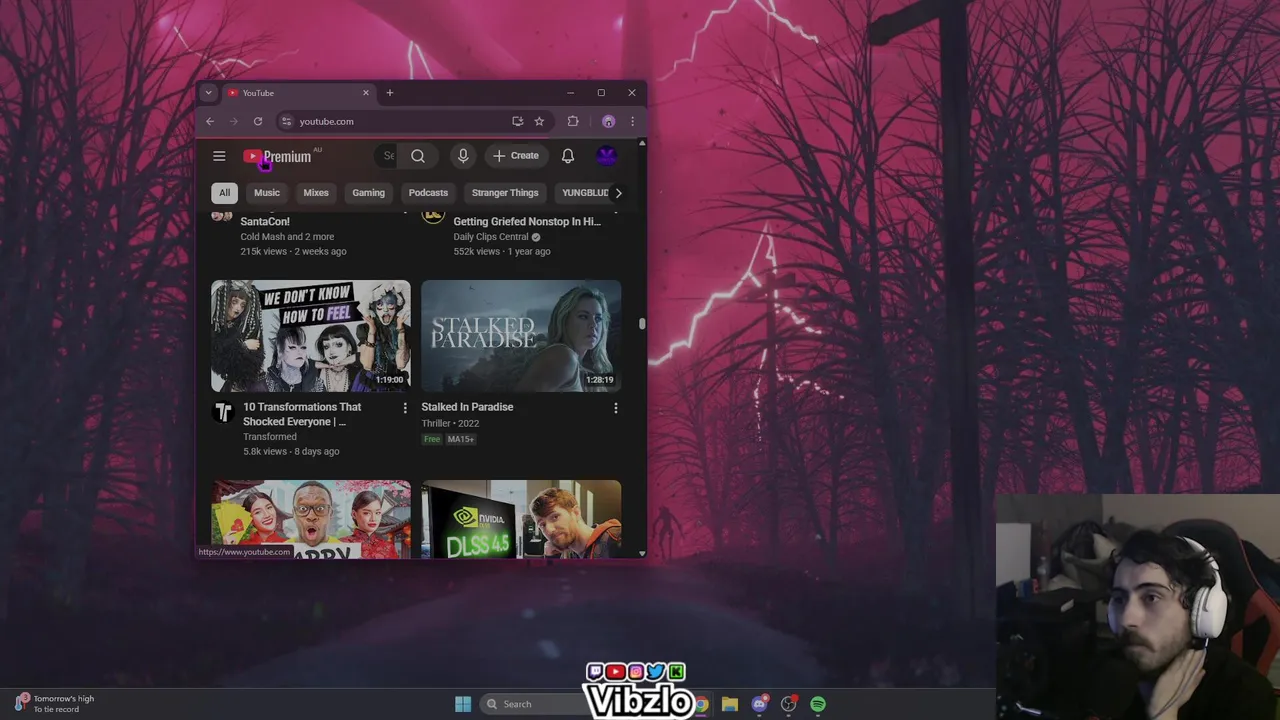
Task: Click the Thriller • 2022 text
Action: [450, 424]
